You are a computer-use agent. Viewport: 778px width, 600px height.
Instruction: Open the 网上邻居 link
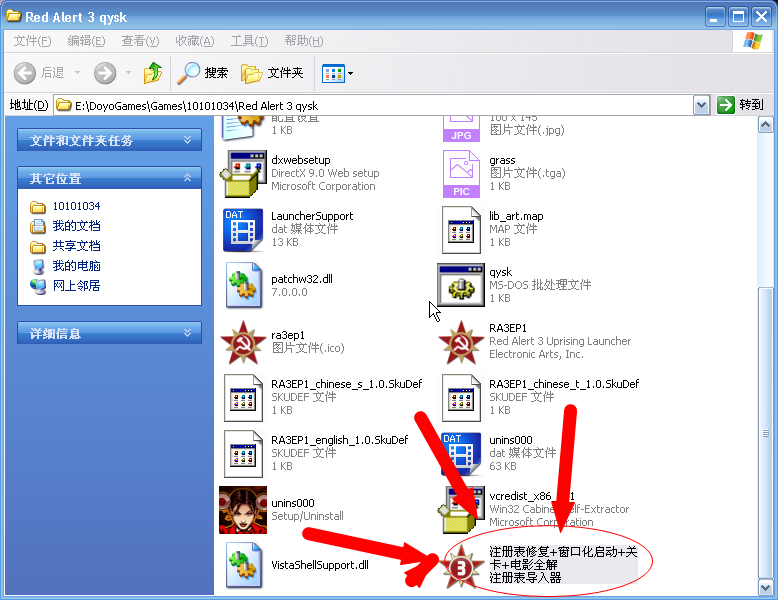(76, 285)
